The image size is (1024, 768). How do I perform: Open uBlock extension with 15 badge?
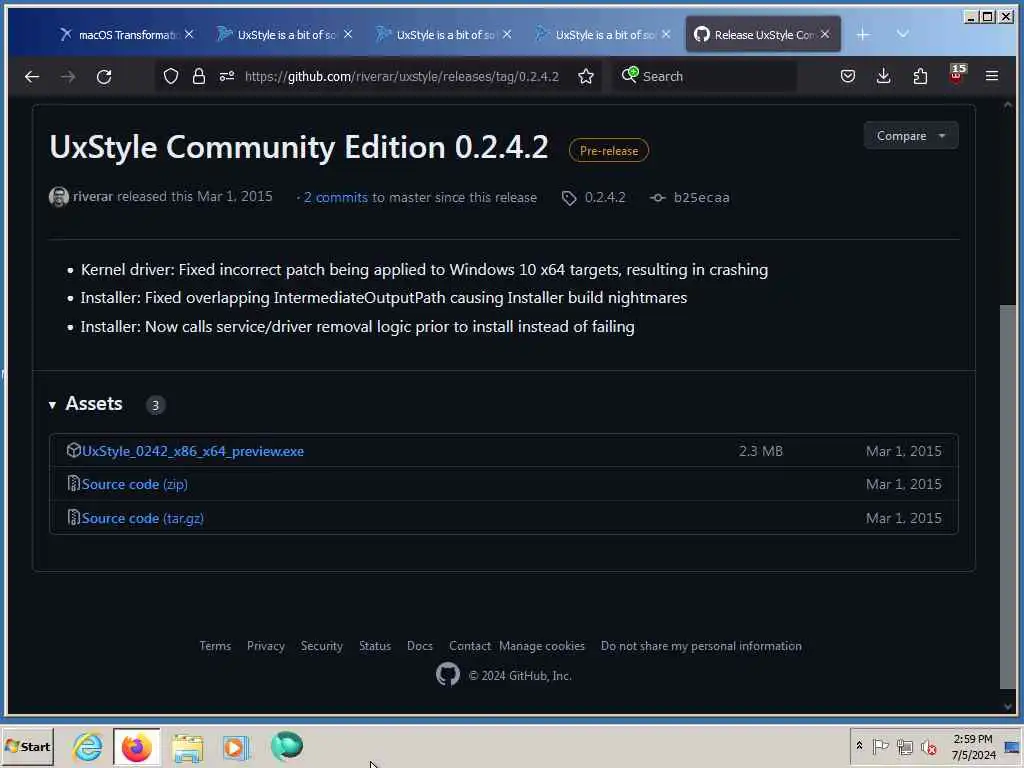click(957, 74)
